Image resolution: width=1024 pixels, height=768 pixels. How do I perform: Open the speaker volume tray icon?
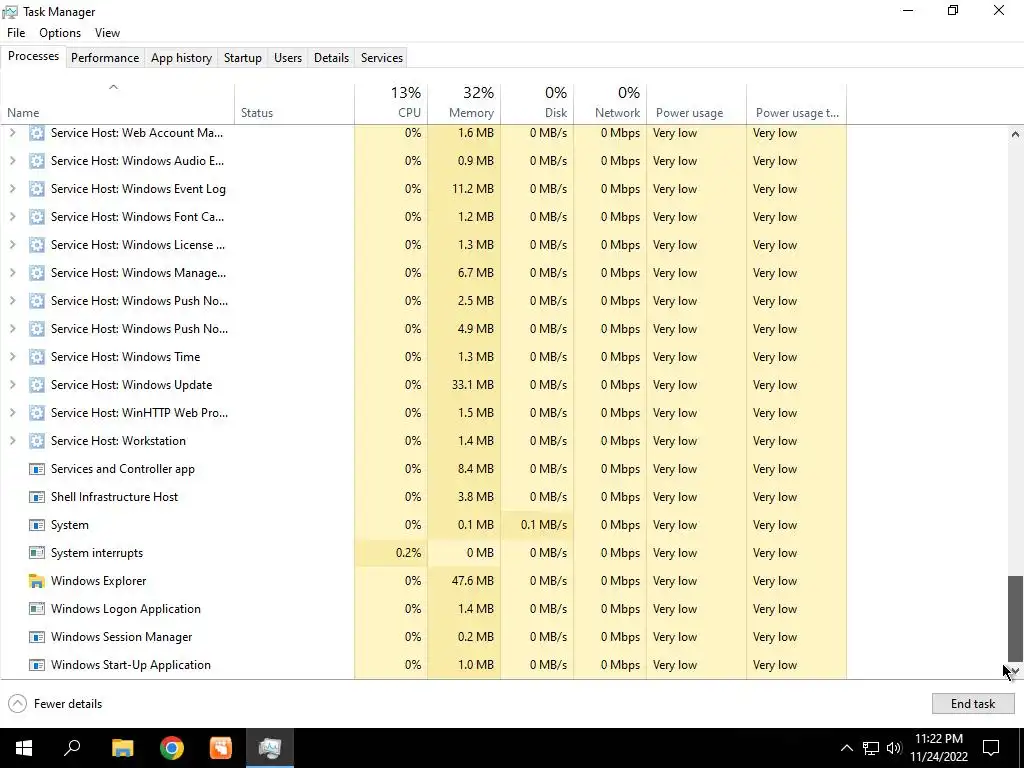coord(893,748)
